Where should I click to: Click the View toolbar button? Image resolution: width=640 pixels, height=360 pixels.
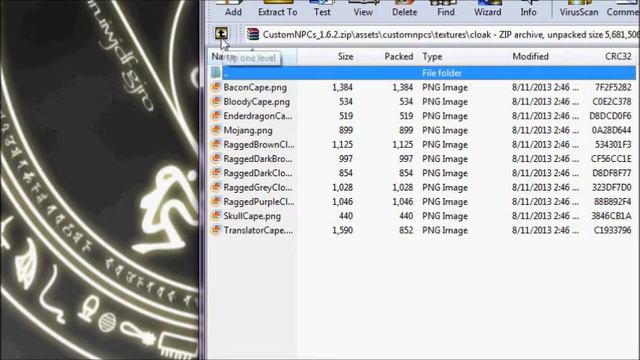[x=363, y=9]
